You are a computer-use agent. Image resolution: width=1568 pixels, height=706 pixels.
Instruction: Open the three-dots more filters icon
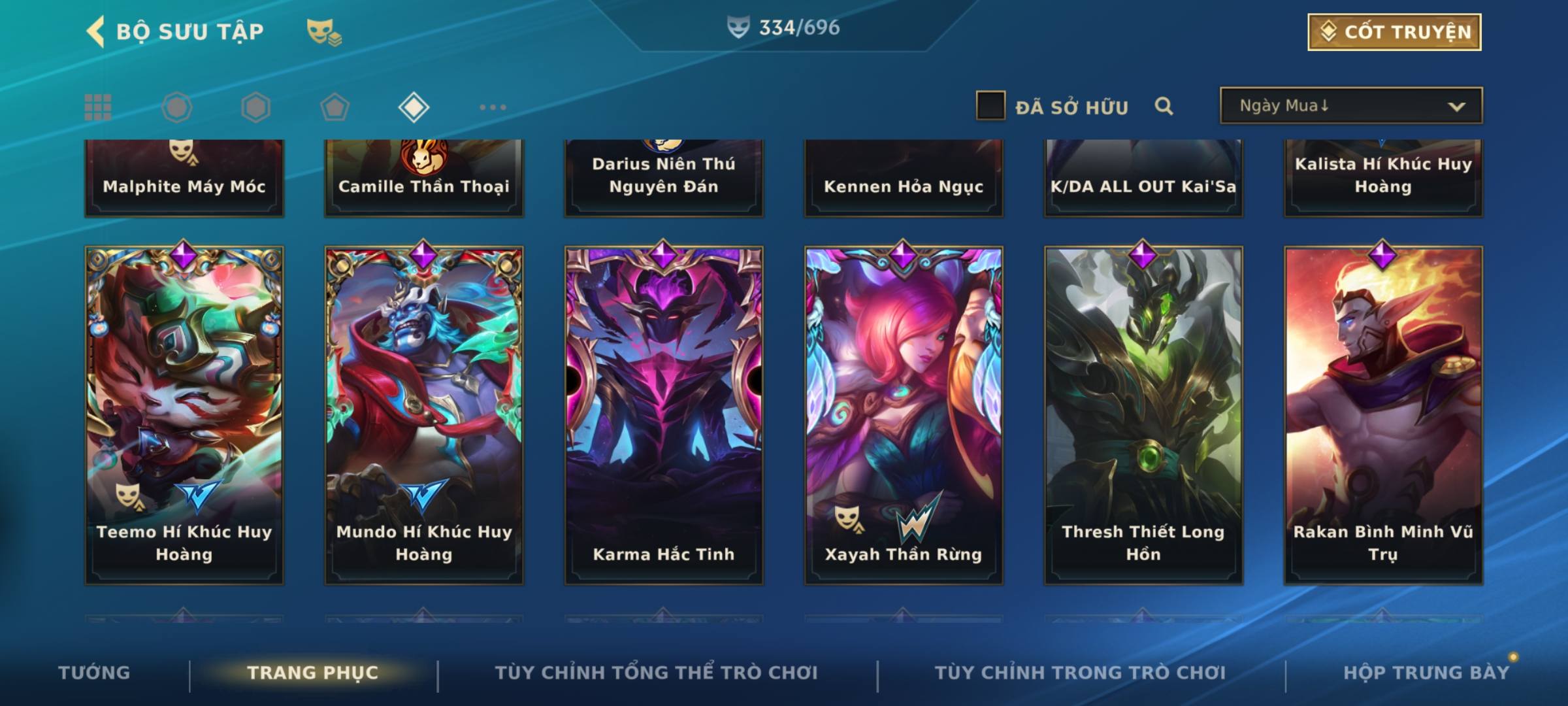point(493,107)
